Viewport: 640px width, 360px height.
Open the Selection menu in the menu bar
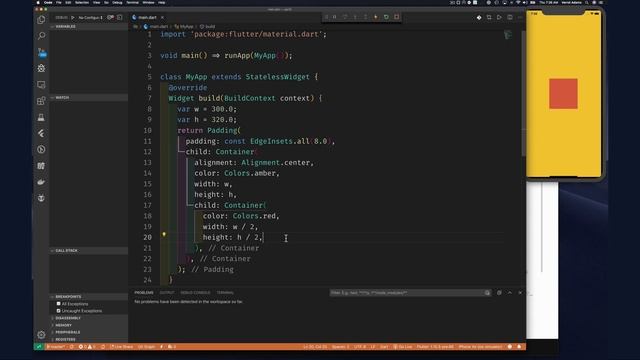click(82, 2)
